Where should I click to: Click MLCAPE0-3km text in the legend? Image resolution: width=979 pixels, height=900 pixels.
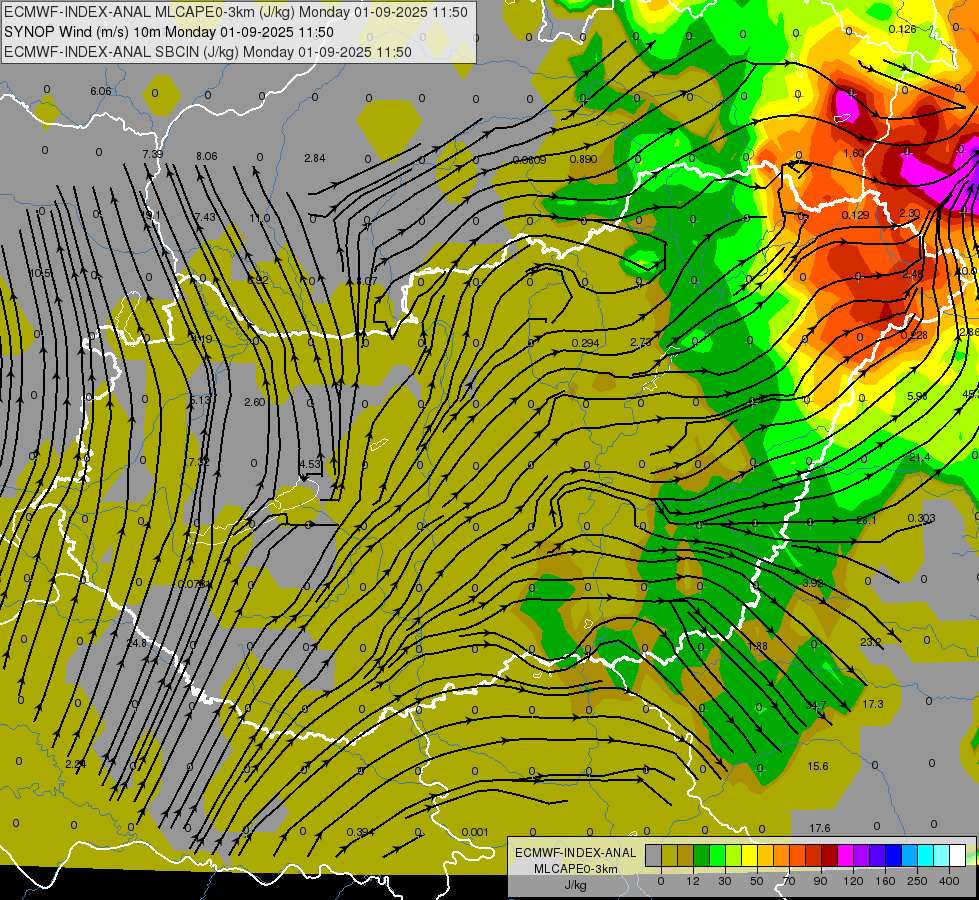click(576, 869)
